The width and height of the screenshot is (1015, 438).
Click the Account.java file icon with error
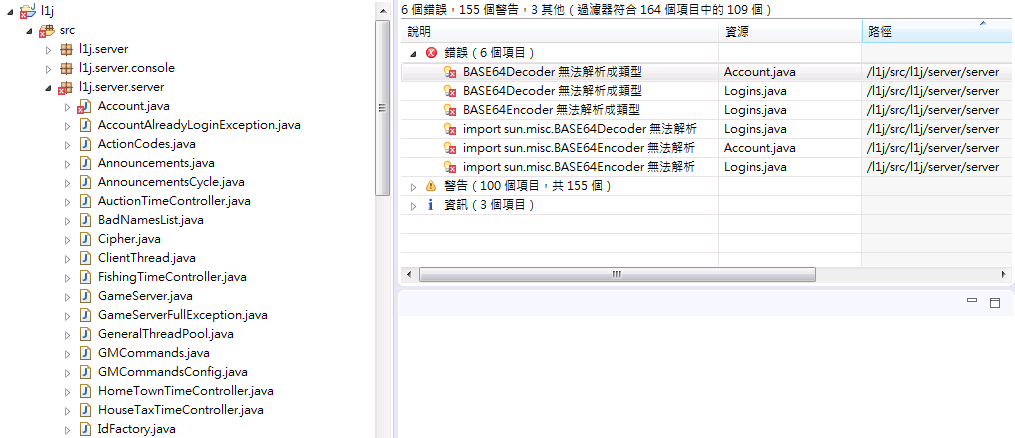point(84,106)
